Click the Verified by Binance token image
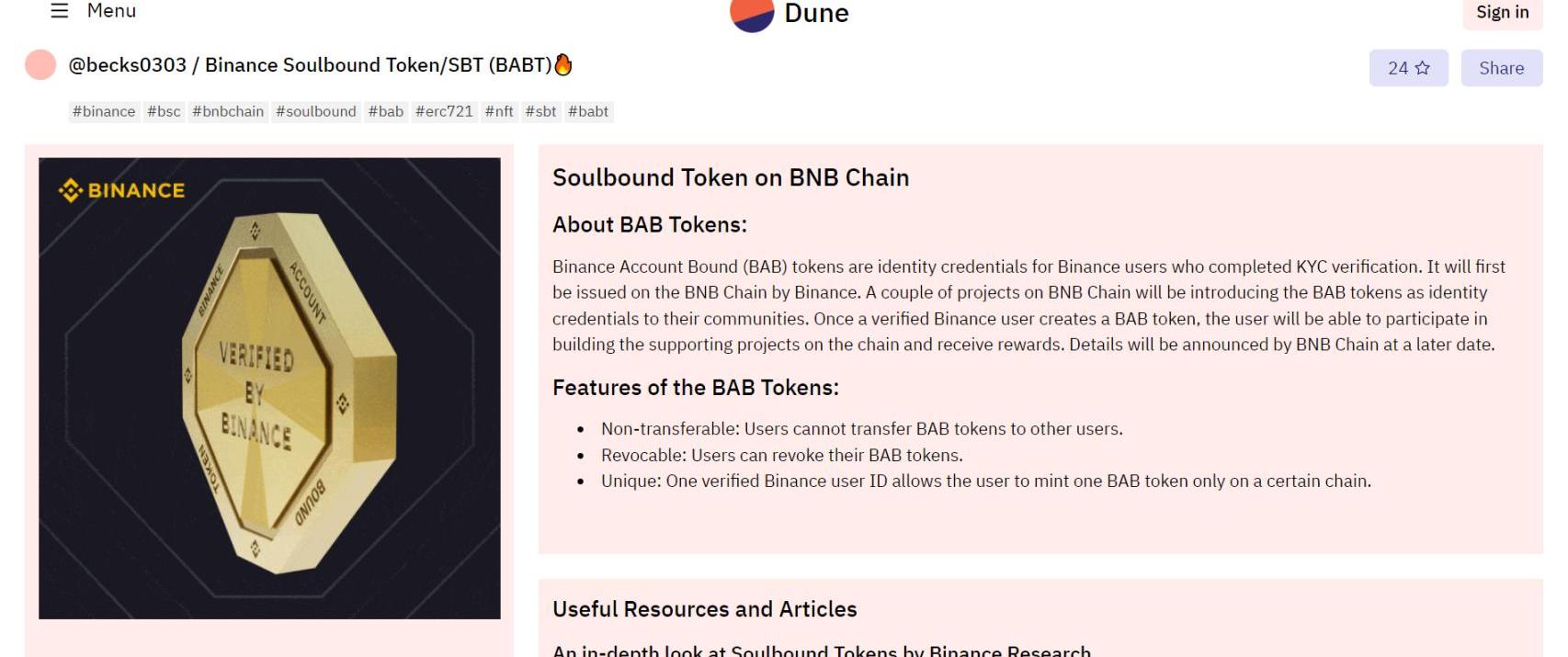This screenshot has width=1568, height=657. coord(269,388)
